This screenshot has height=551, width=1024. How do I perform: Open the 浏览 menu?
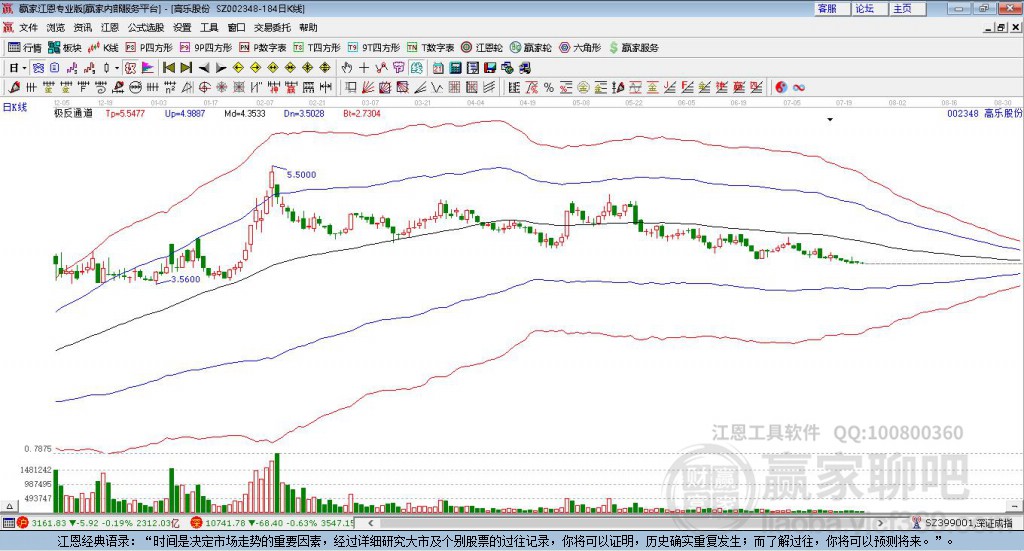point(56,27)
